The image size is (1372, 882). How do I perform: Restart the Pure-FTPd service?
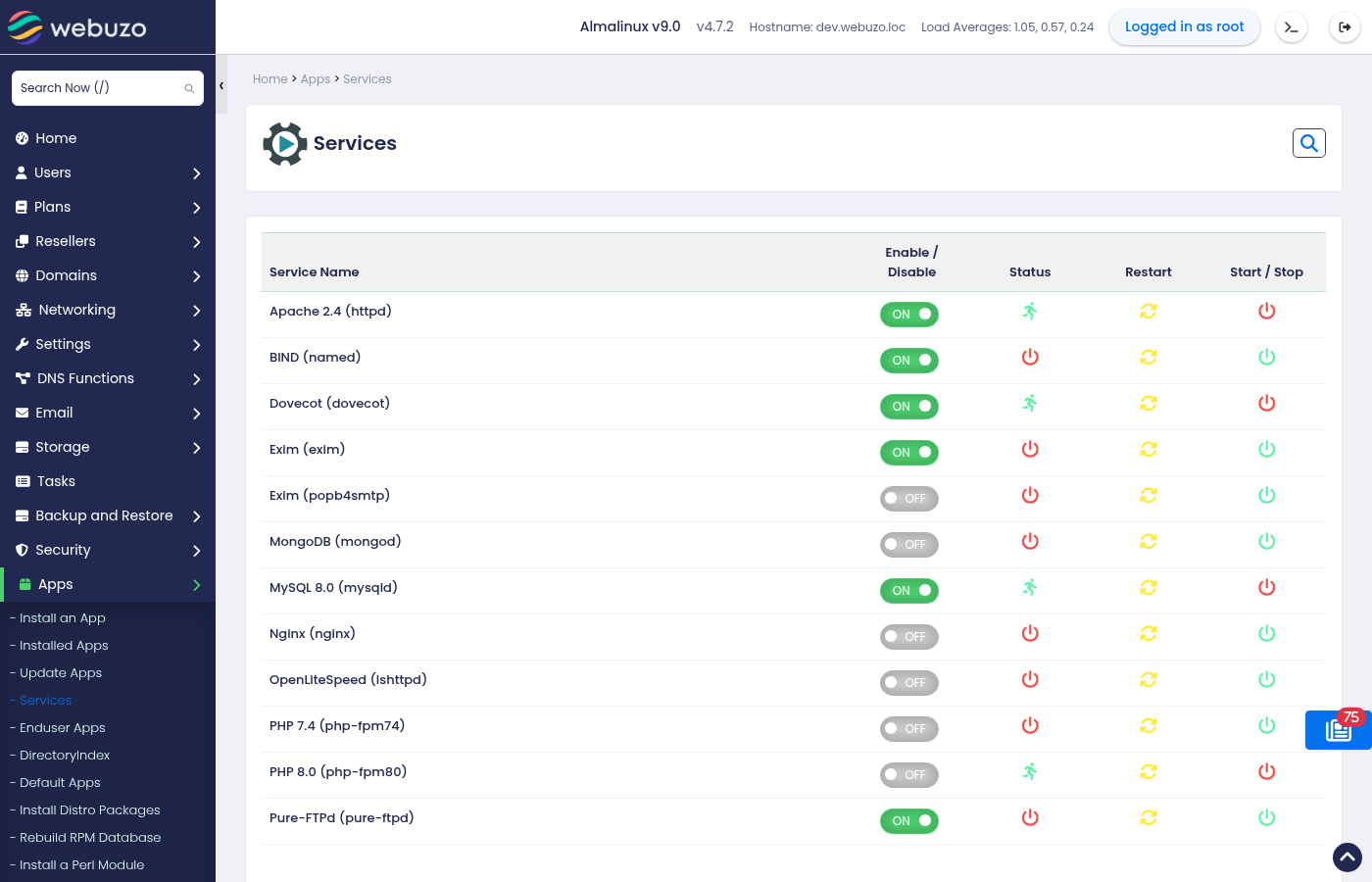(1149, 817)
